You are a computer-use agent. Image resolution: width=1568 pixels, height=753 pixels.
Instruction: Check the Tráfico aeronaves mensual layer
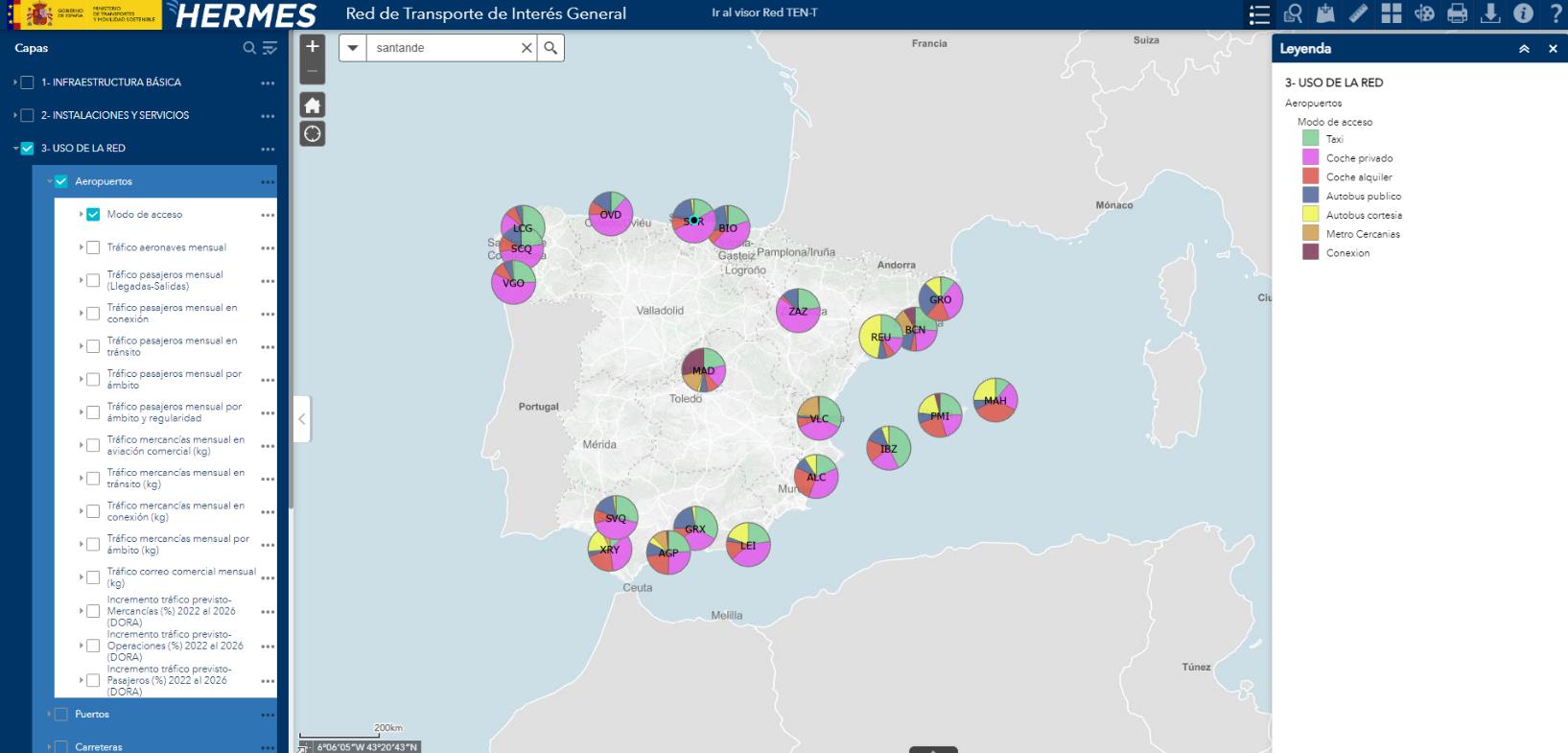(x=93, y=247)
